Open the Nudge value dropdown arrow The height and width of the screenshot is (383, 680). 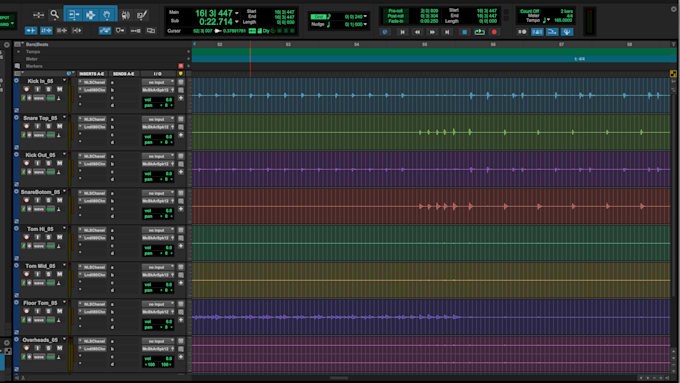click(365, 24)
